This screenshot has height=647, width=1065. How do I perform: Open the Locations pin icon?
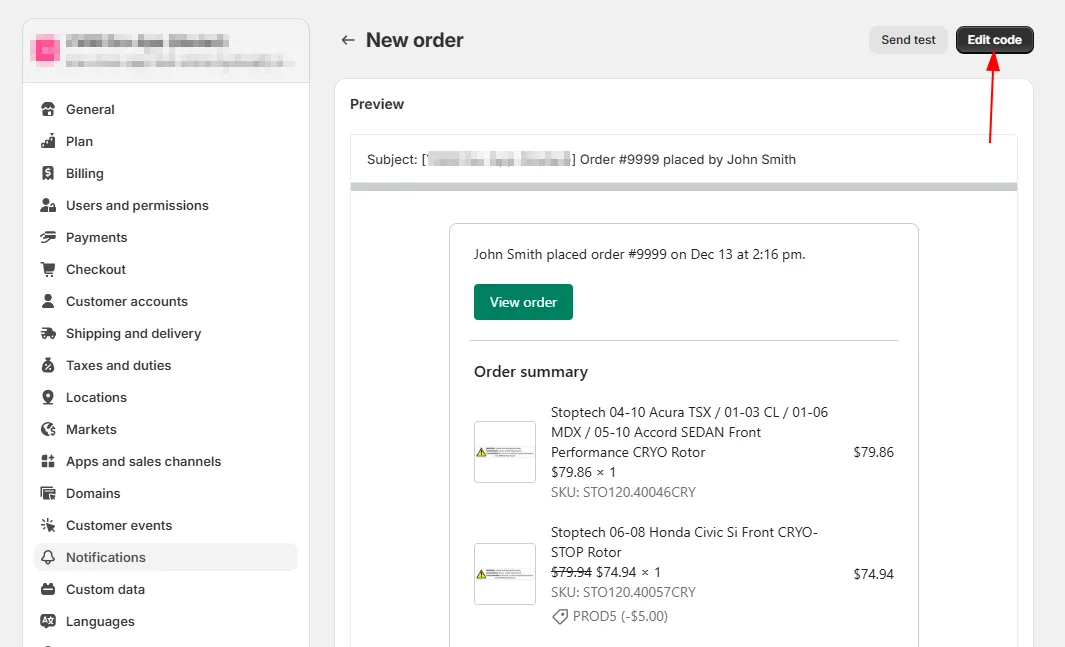[x=48, y=397]
